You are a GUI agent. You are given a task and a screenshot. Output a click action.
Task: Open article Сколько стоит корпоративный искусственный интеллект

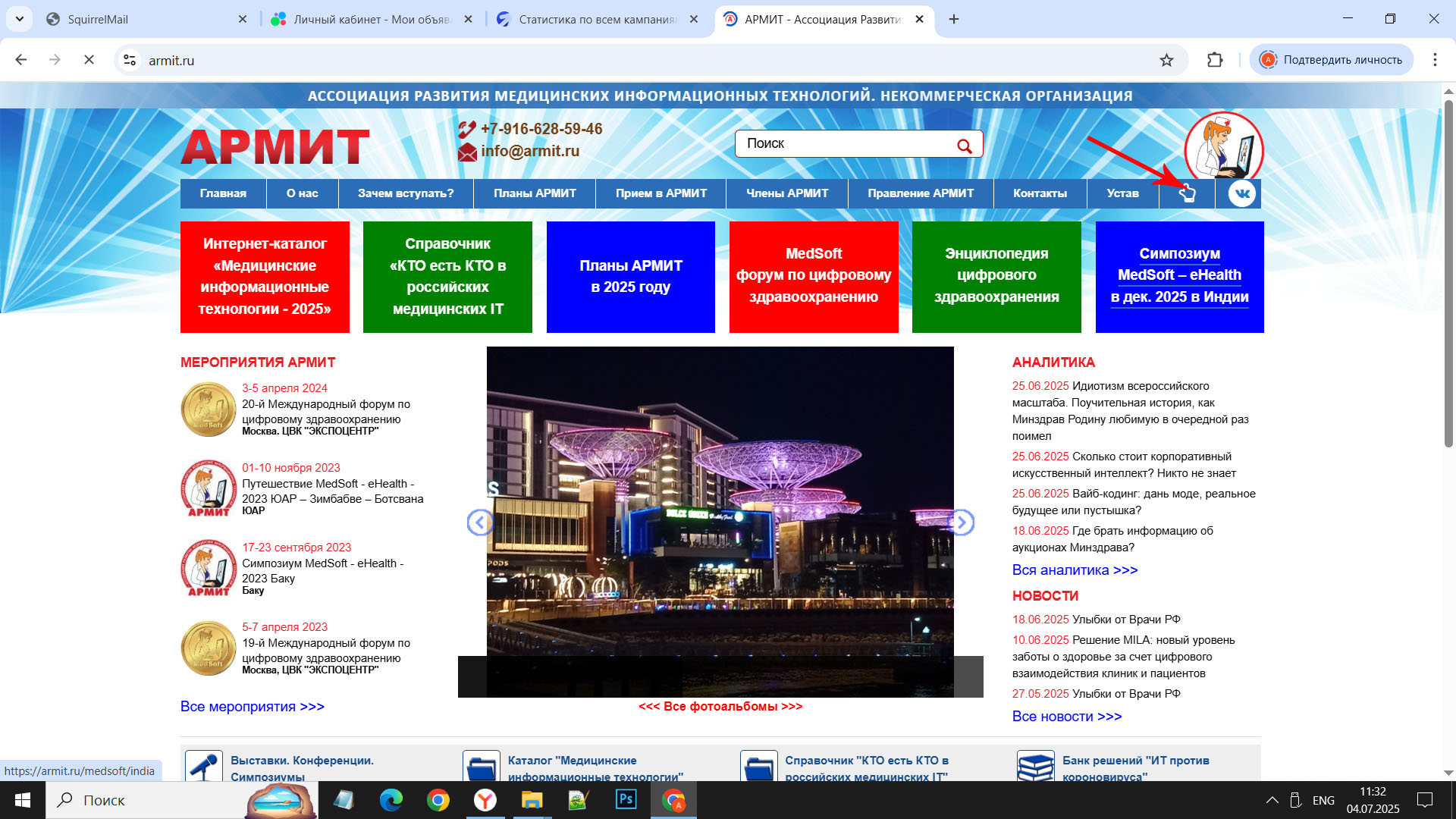click(x=1125, y=465)
